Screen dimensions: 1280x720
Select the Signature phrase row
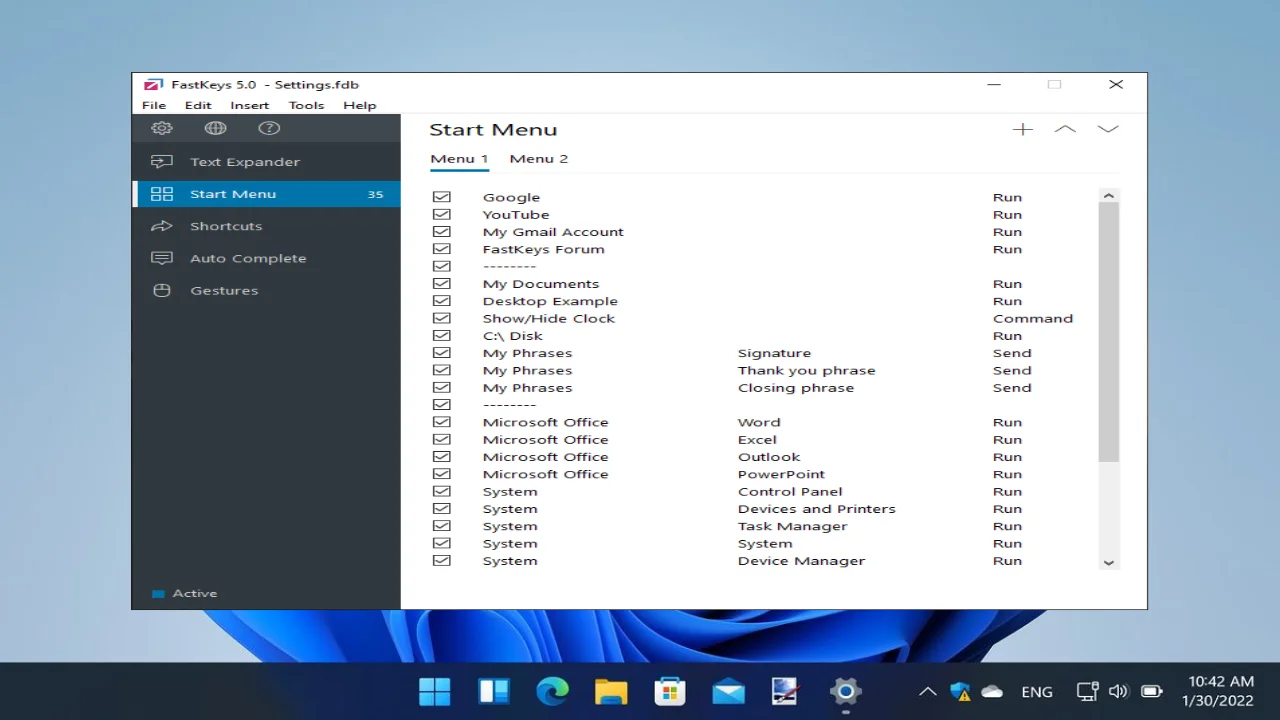click(x=764, y=353)
